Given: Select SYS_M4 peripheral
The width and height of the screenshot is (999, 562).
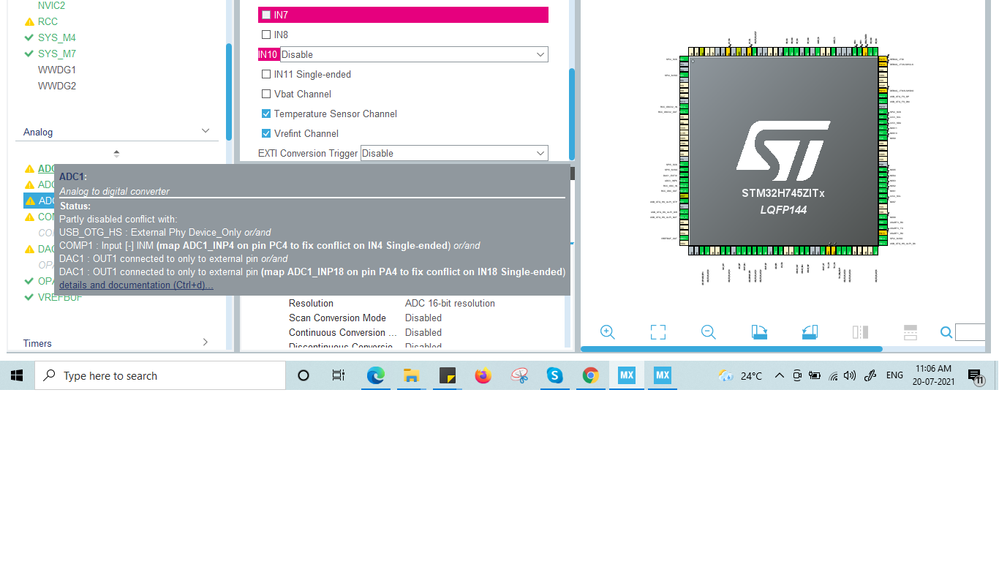Looking at the screenshot, I should [x=56, y=38].
